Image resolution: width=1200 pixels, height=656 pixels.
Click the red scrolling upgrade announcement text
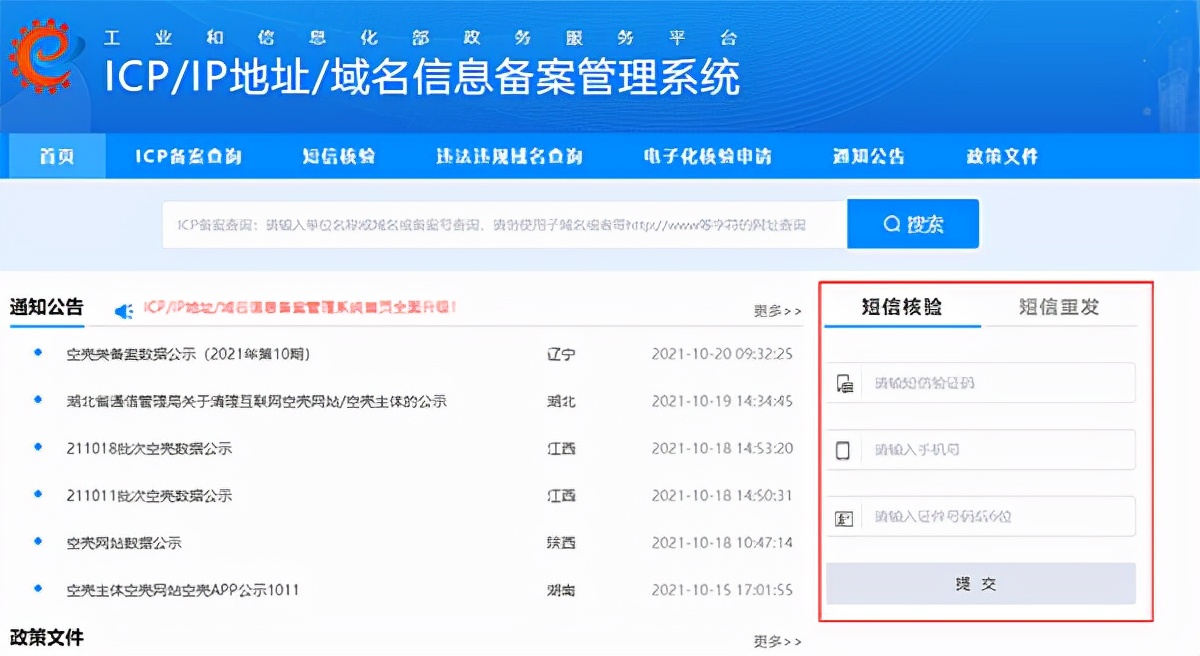pos(300,308)
